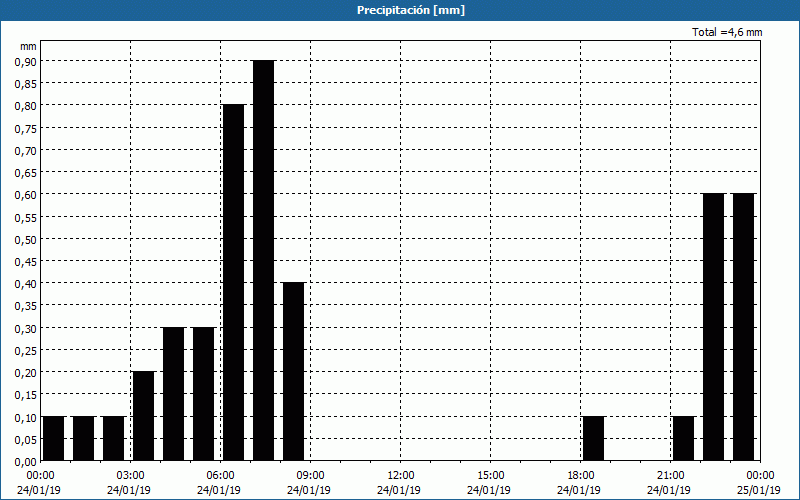Click the 00:00 label above 25/01/19
Viewport: 800px width, 500px height.
click(x=761, y=476)
